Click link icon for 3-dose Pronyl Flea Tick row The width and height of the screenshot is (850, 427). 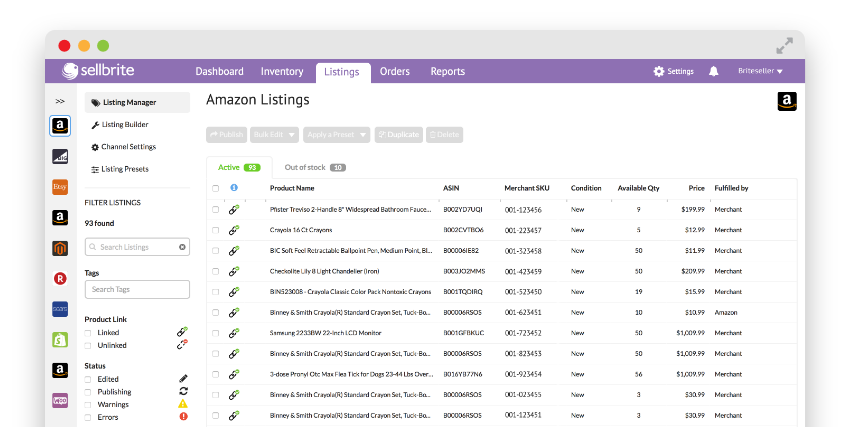[234, 374]
